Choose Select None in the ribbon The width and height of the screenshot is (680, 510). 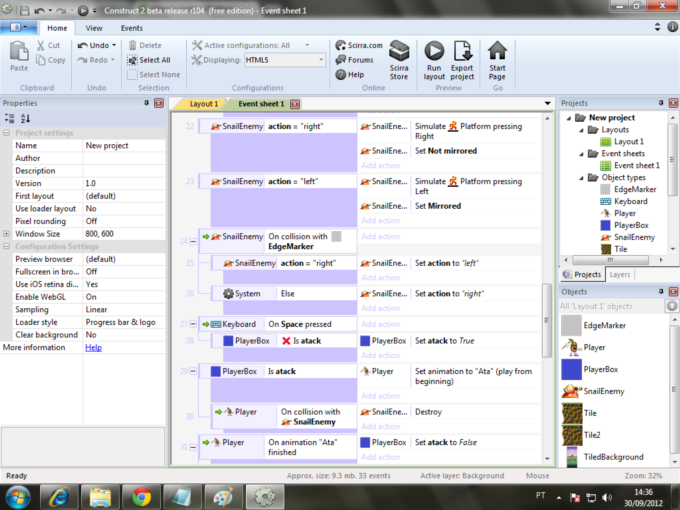(154, 75)
